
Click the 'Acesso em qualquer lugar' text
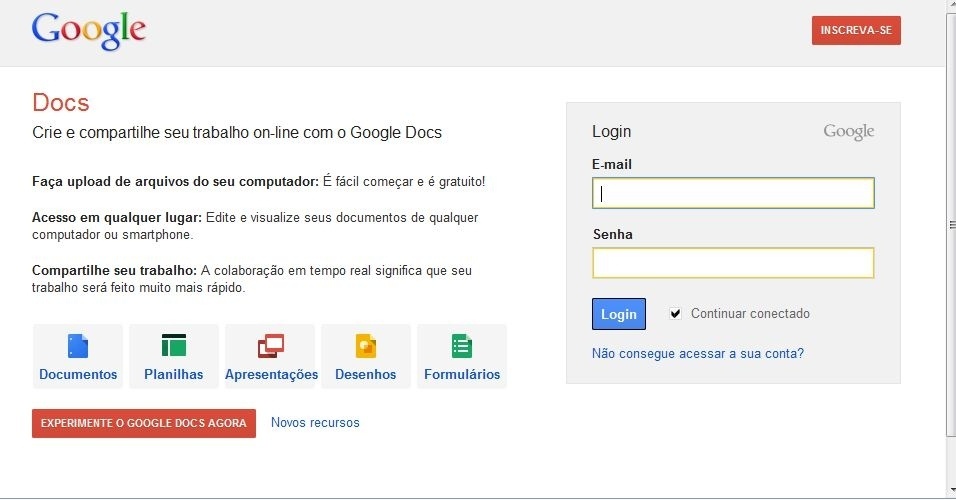pos(116,218)
